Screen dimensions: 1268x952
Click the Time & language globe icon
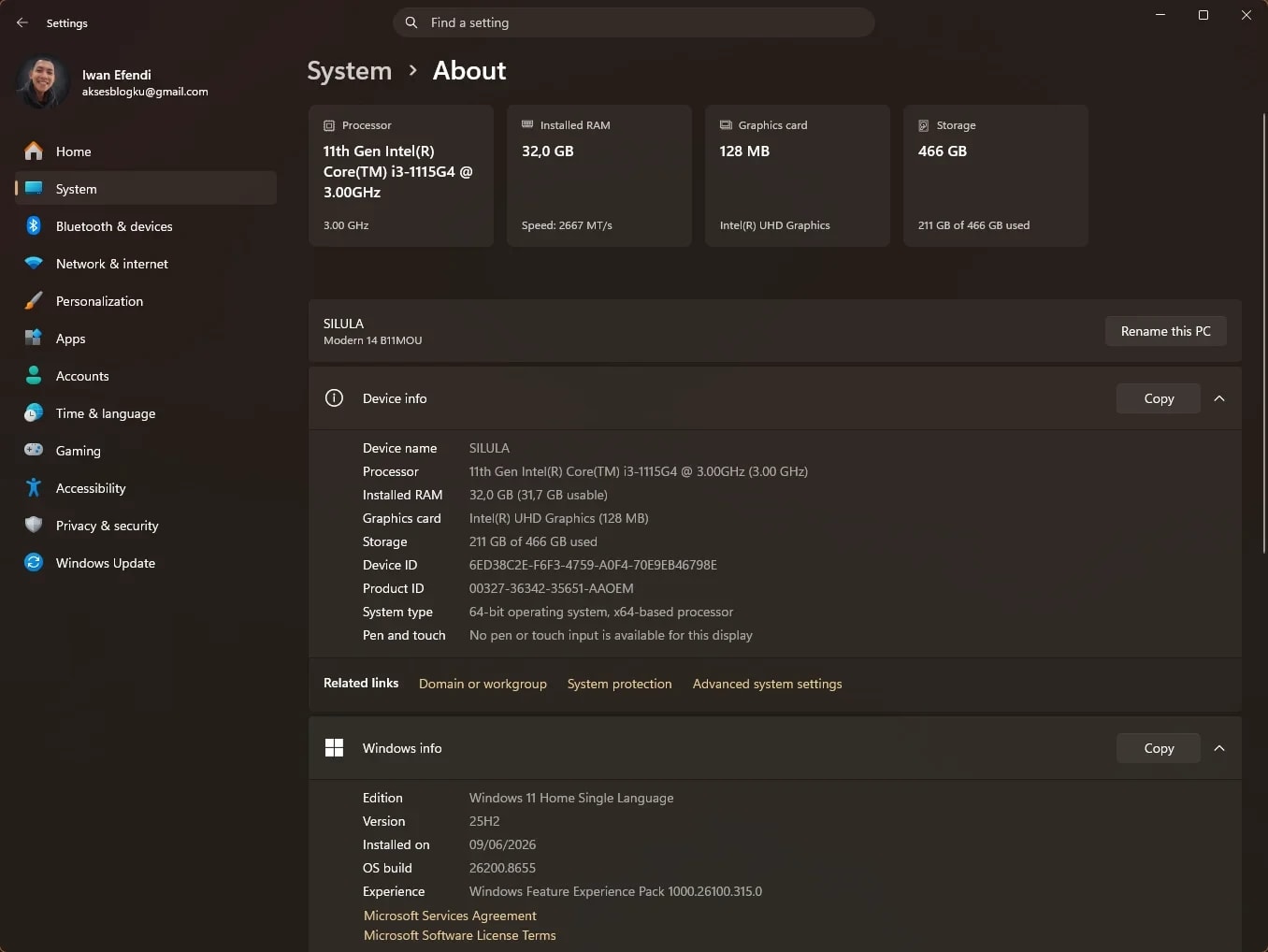pos(34,412)
